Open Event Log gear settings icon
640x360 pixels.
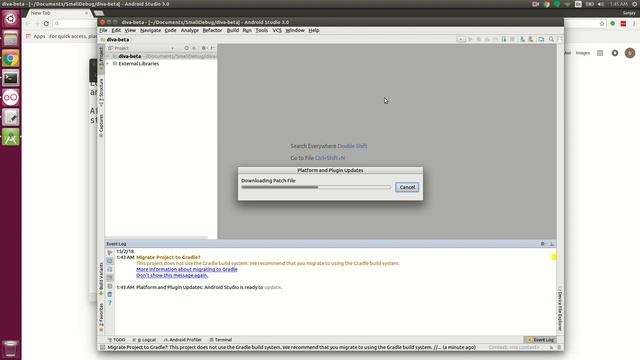[x=543, y=244]
